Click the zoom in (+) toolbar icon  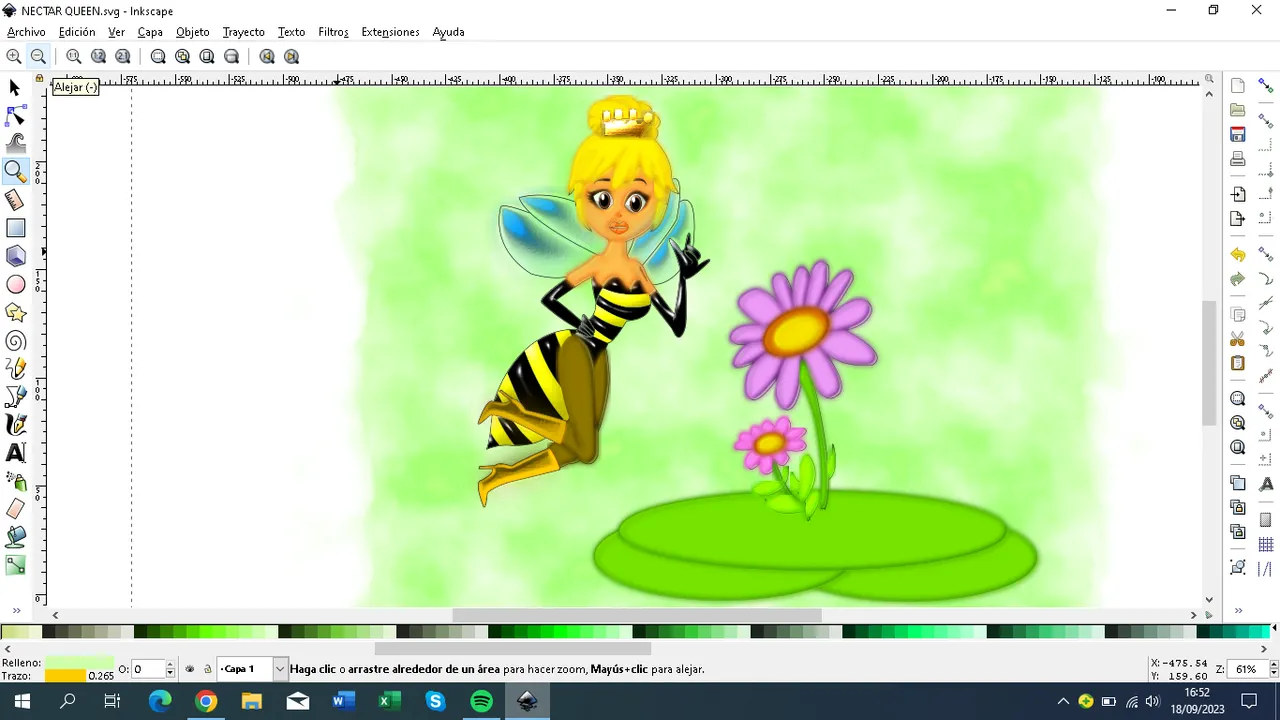(x=14, y=56)
